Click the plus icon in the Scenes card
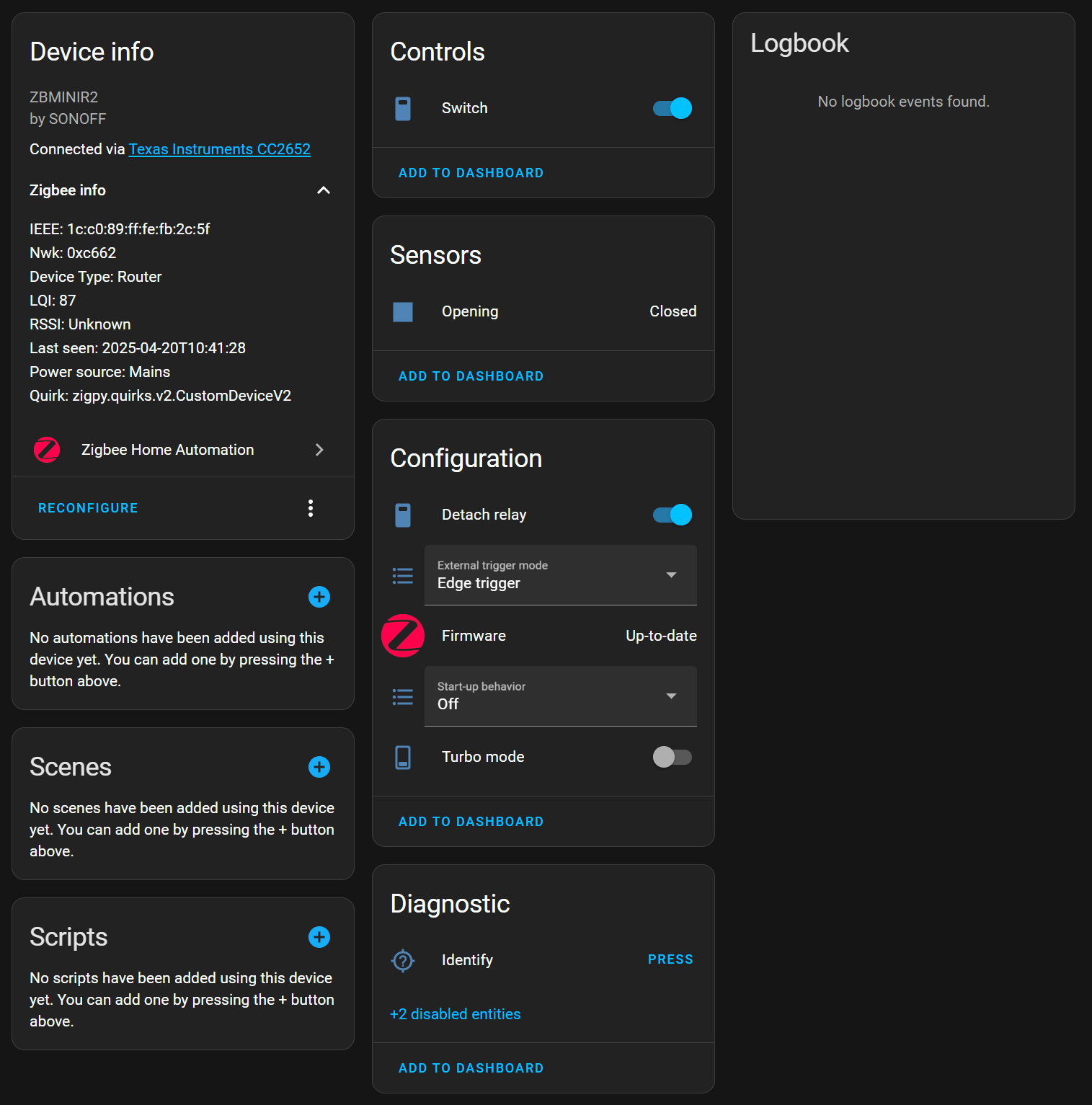 click(319, 767)
